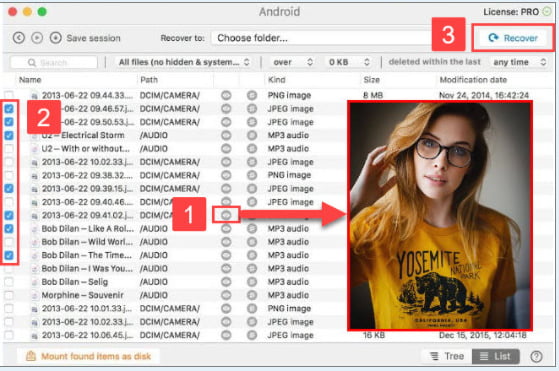559x371 pixels.
Task: Click round icon right of eye, 10.06.45 row
Action: point(252,335)
